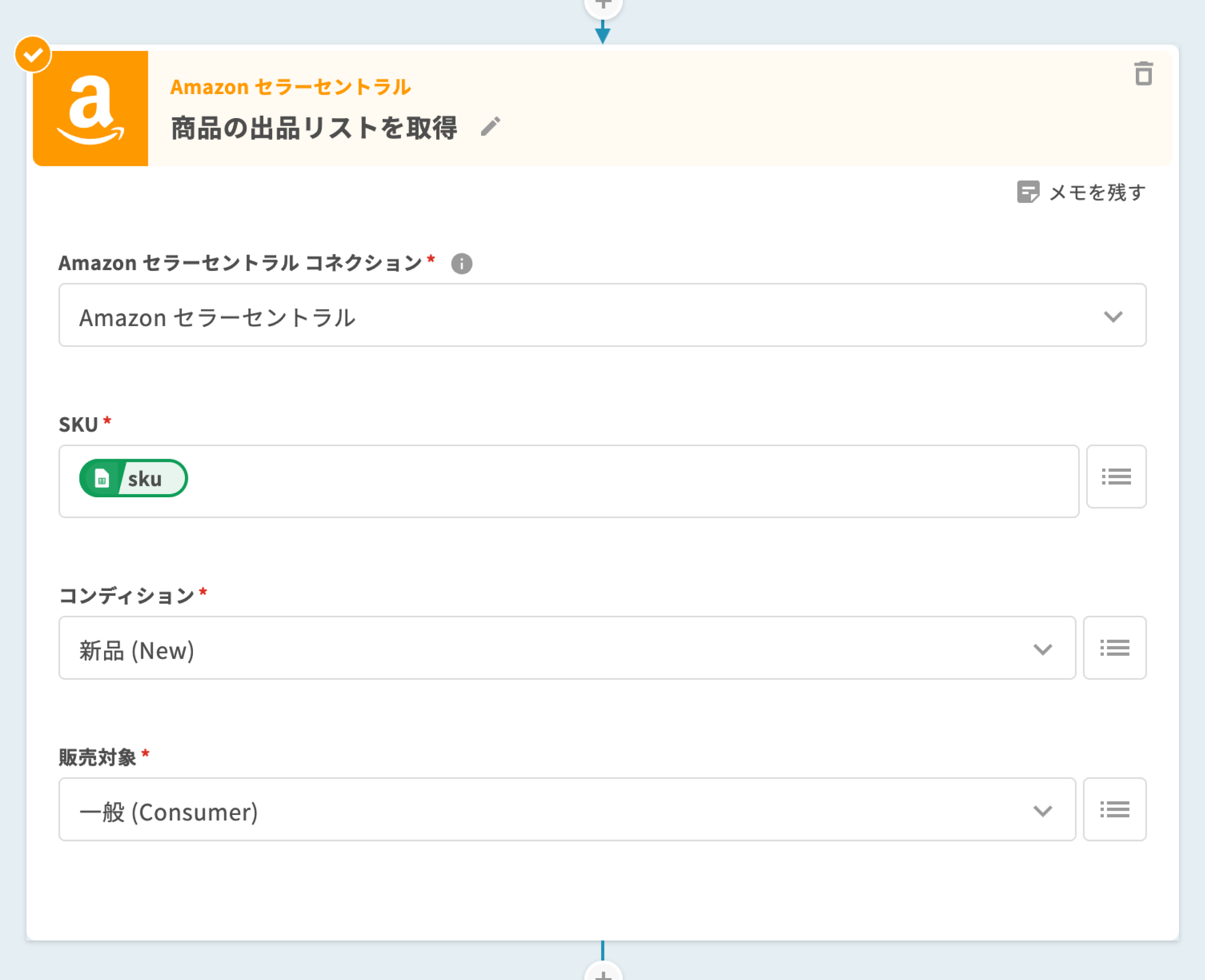Viewport: 1205px width, 980px height.
Task: Click add step plus at top
Action: click(603, 5)
